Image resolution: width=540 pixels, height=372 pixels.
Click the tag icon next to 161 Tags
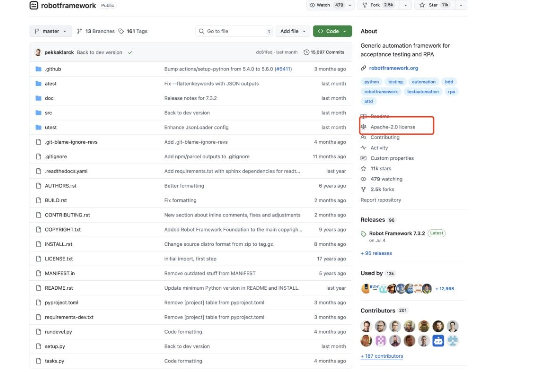pyautogui.click(x=121, y=31)
